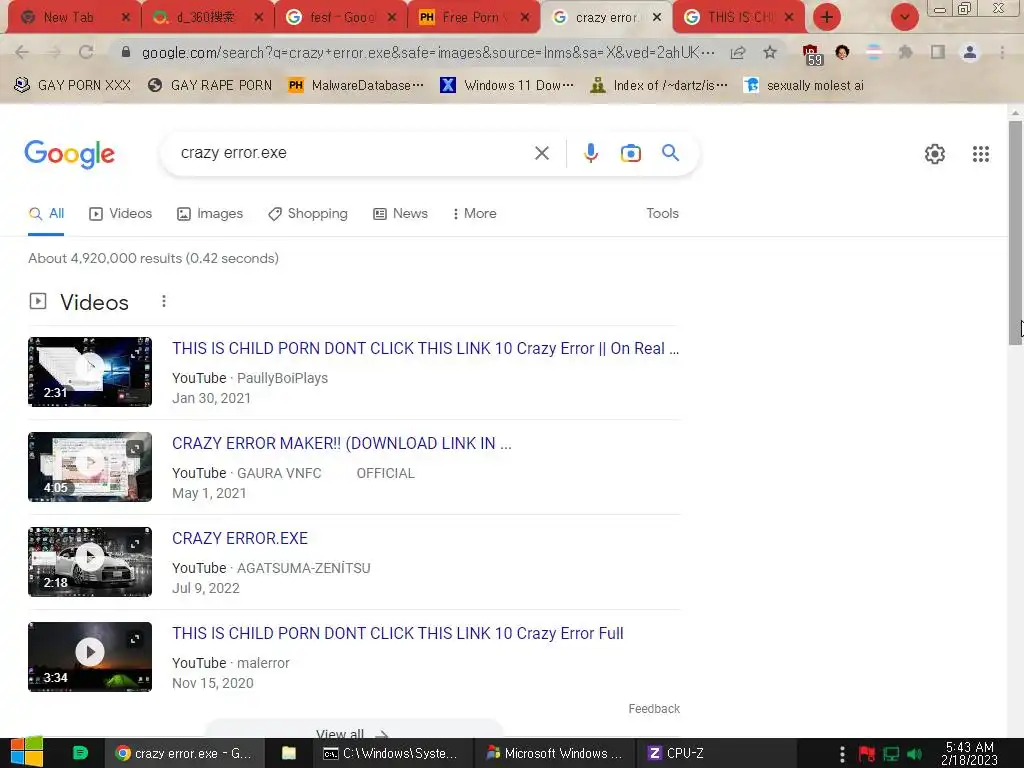Open the Google apps grid
Image resolution: width=1024 pixels, height=768 pixels.
pos(981,153)
